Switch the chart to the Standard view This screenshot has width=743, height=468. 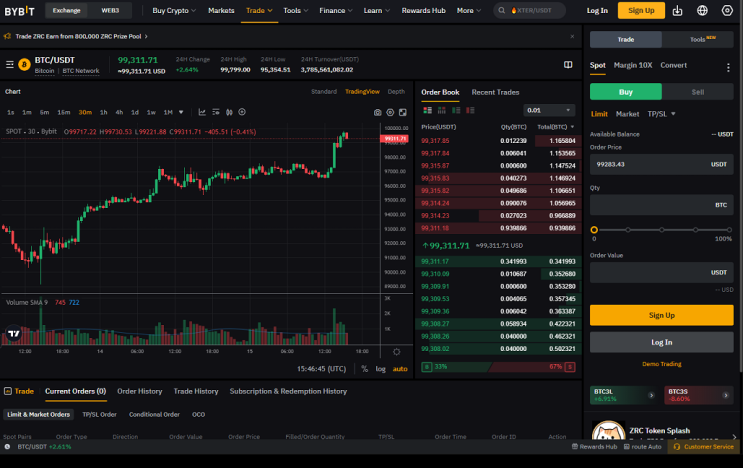pos(324,91)
